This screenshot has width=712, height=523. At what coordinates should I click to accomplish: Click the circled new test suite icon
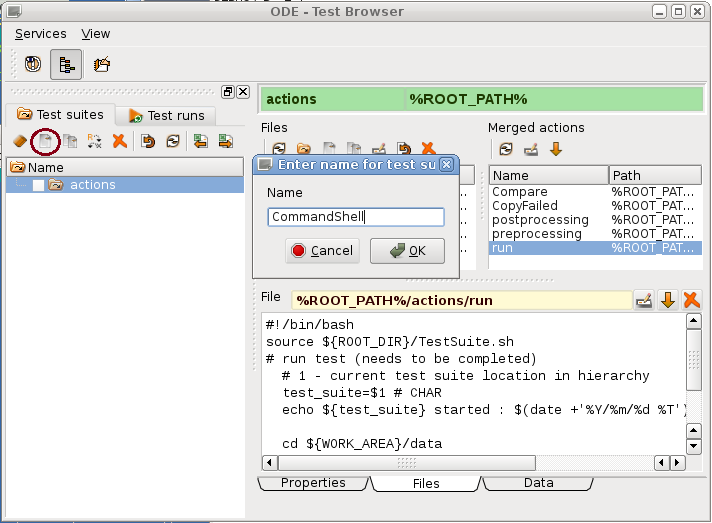pyautogui.click(x=45, y=142)
